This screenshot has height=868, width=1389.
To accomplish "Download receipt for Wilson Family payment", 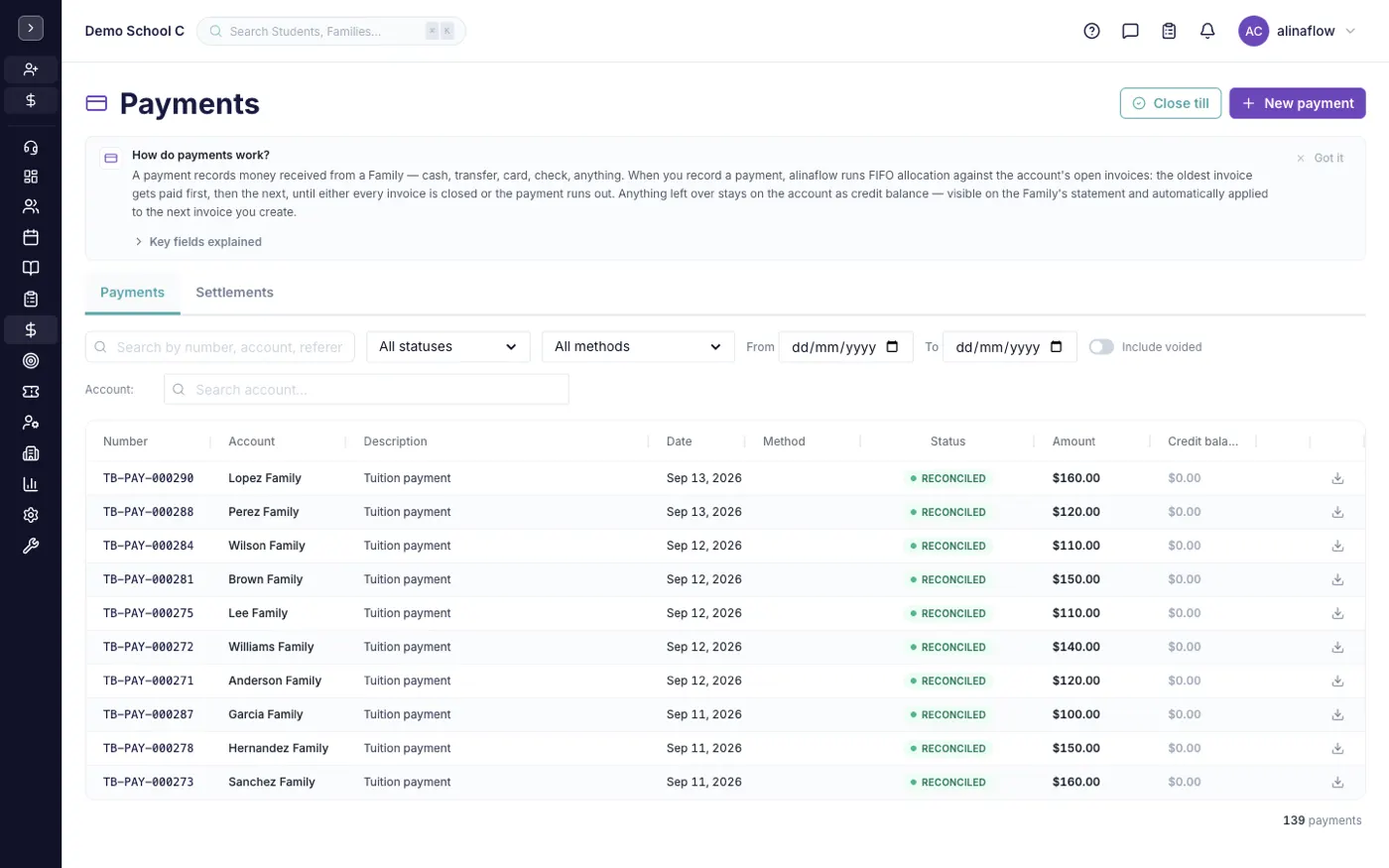I will point(1337,546).
